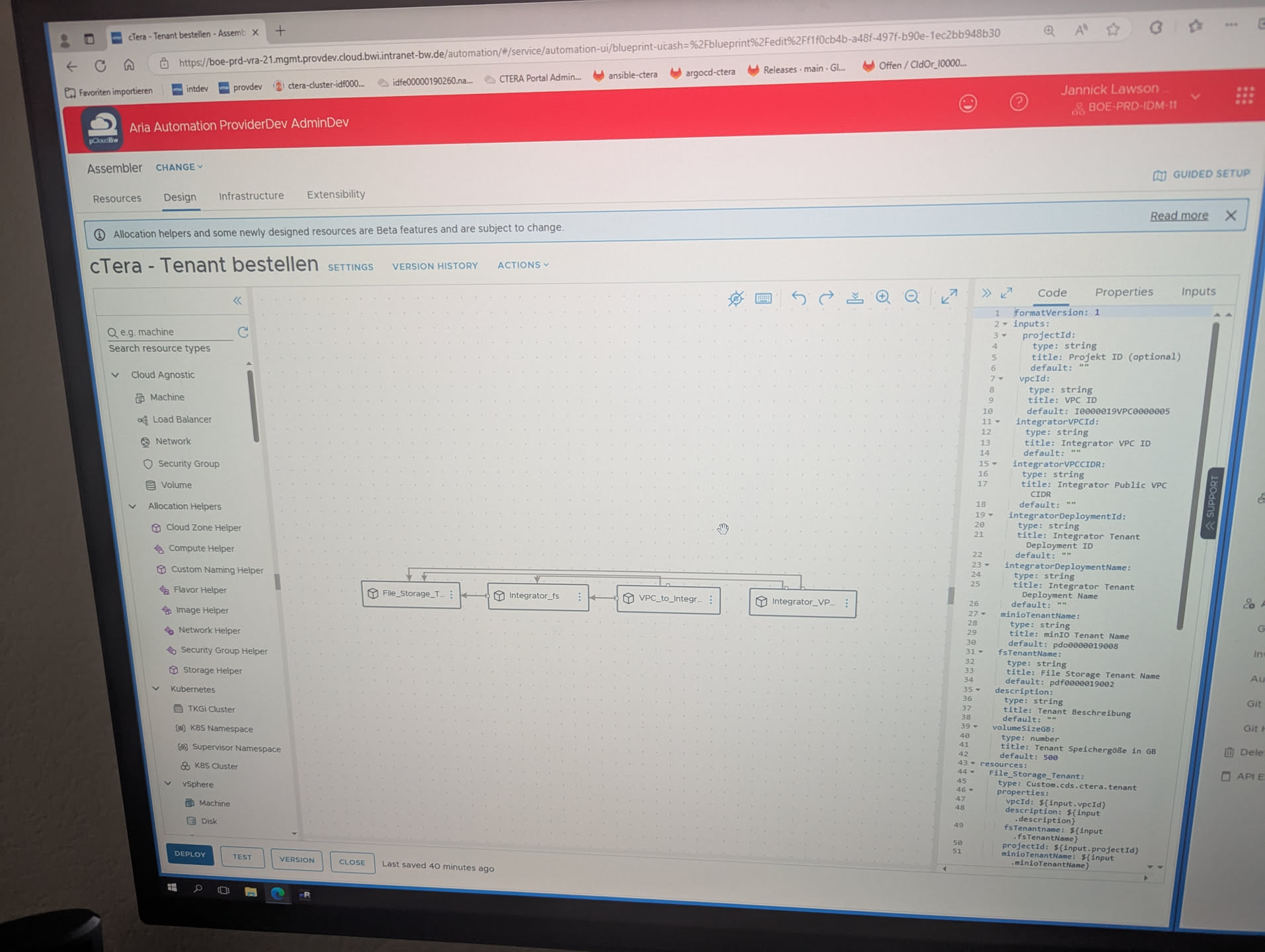Open the Integrator_fs node options menu
1265x952 pixels.
(579, 597)
